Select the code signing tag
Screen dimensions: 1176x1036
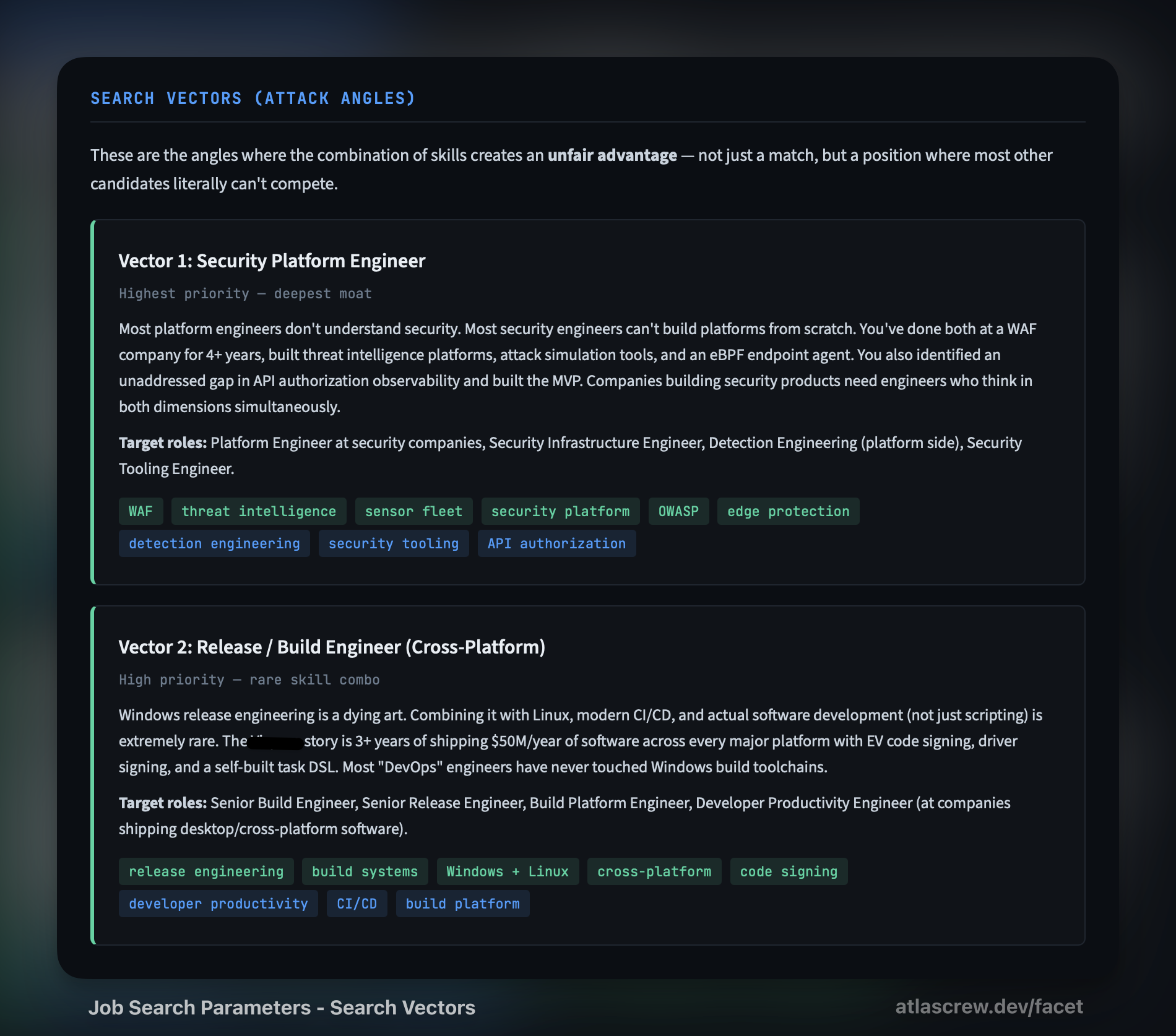(x=789, y=871)
